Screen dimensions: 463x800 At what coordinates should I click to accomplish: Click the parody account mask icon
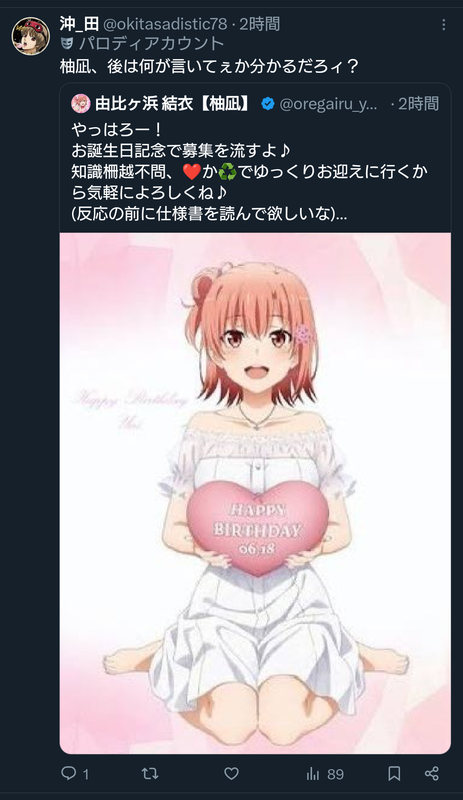[67, 43]
